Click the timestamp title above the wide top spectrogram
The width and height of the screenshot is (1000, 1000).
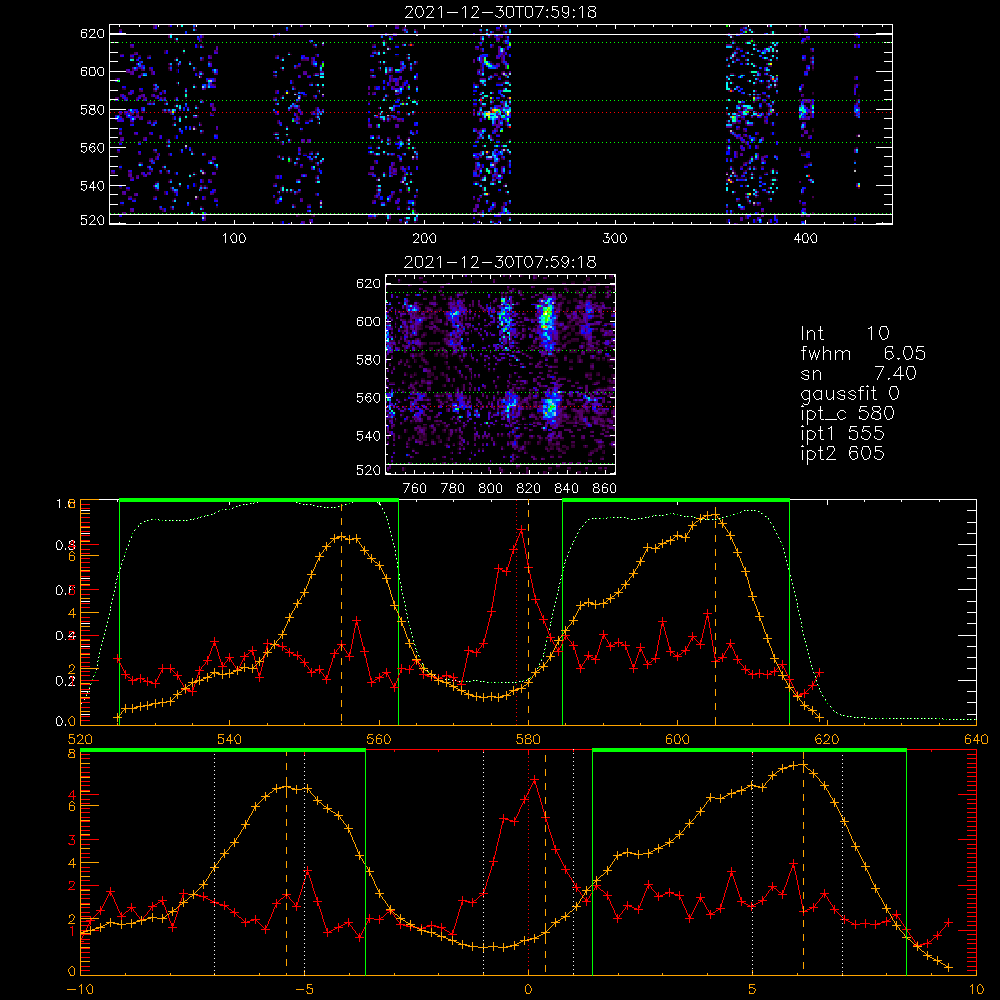[x=501, y=12]
